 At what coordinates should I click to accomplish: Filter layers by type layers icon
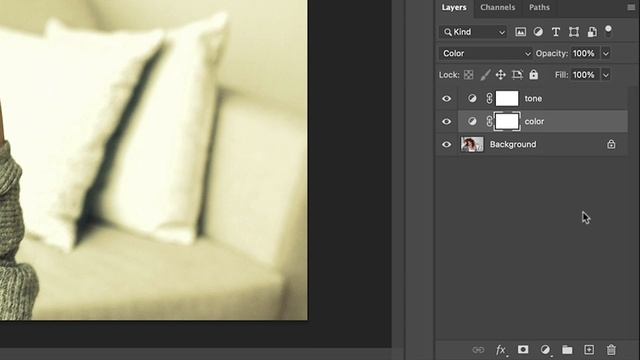tap(556, 32)
